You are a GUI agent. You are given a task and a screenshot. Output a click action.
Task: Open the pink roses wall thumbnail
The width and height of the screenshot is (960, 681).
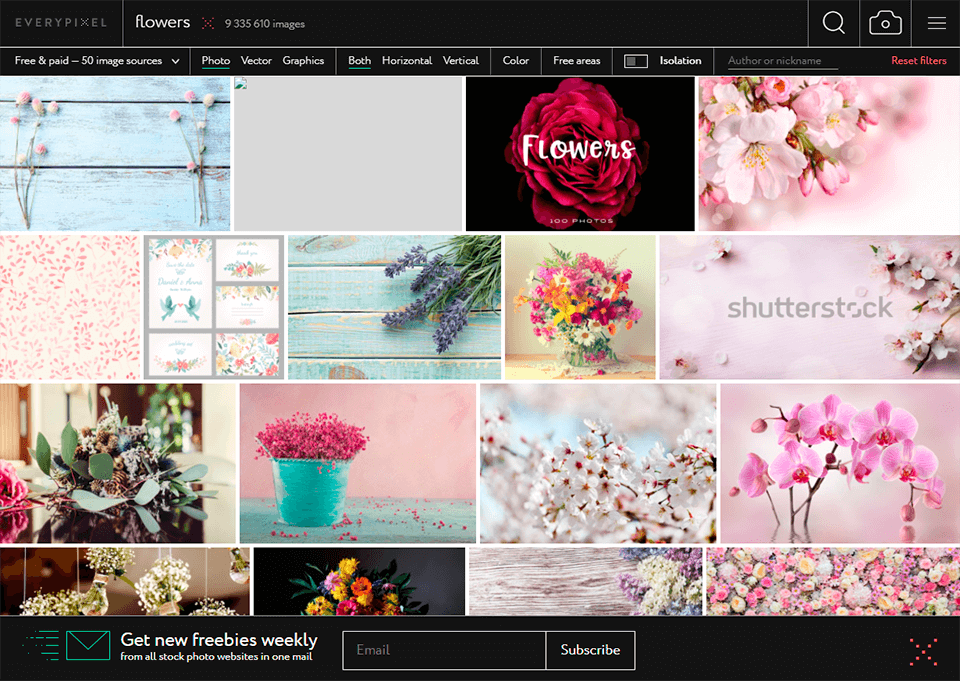tap(833, 581)
